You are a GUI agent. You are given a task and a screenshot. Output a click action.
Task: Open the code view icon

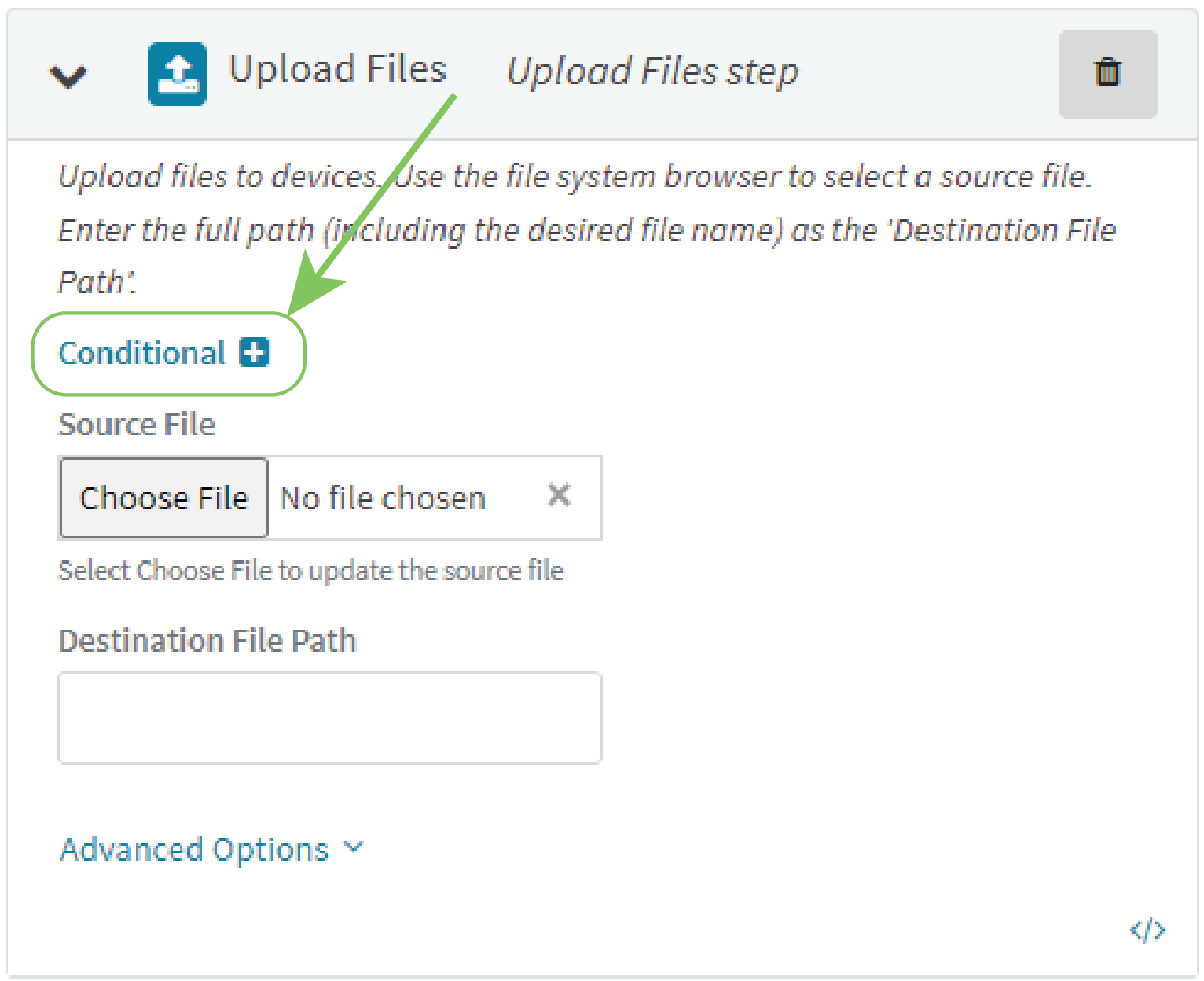(1147, 930)
